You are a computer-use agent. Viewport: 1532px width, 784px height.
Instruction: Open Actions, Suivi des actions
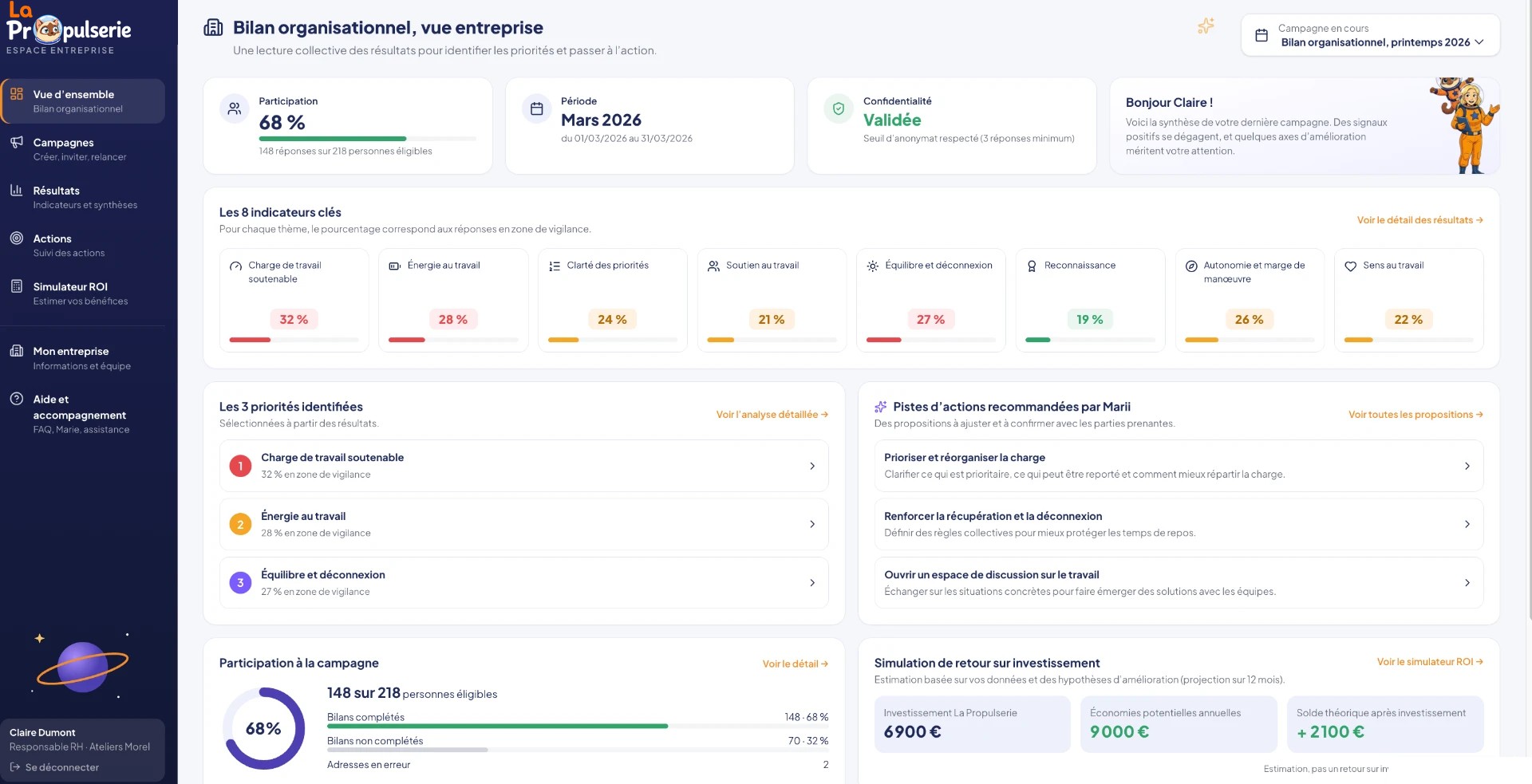click(x=83, y=245)
